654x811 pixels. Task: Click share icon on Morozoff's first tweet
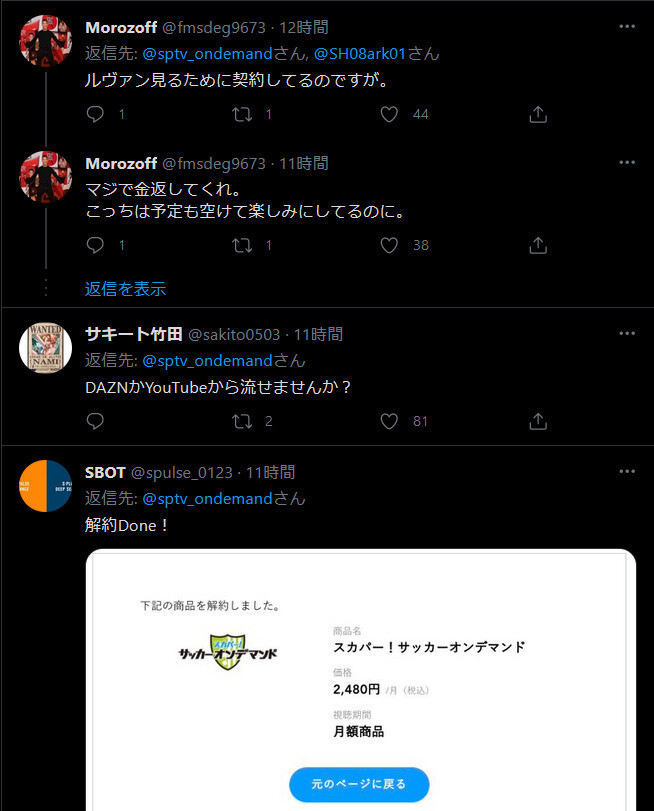538,114
